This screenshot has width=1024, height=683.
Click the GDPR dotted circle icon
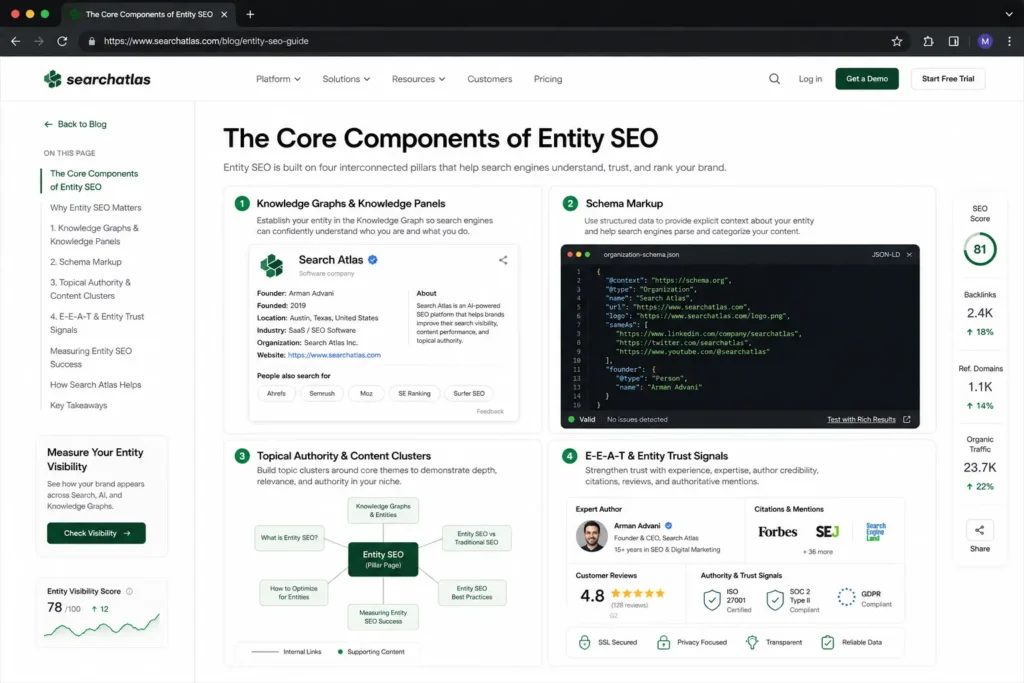click(846, 596)
